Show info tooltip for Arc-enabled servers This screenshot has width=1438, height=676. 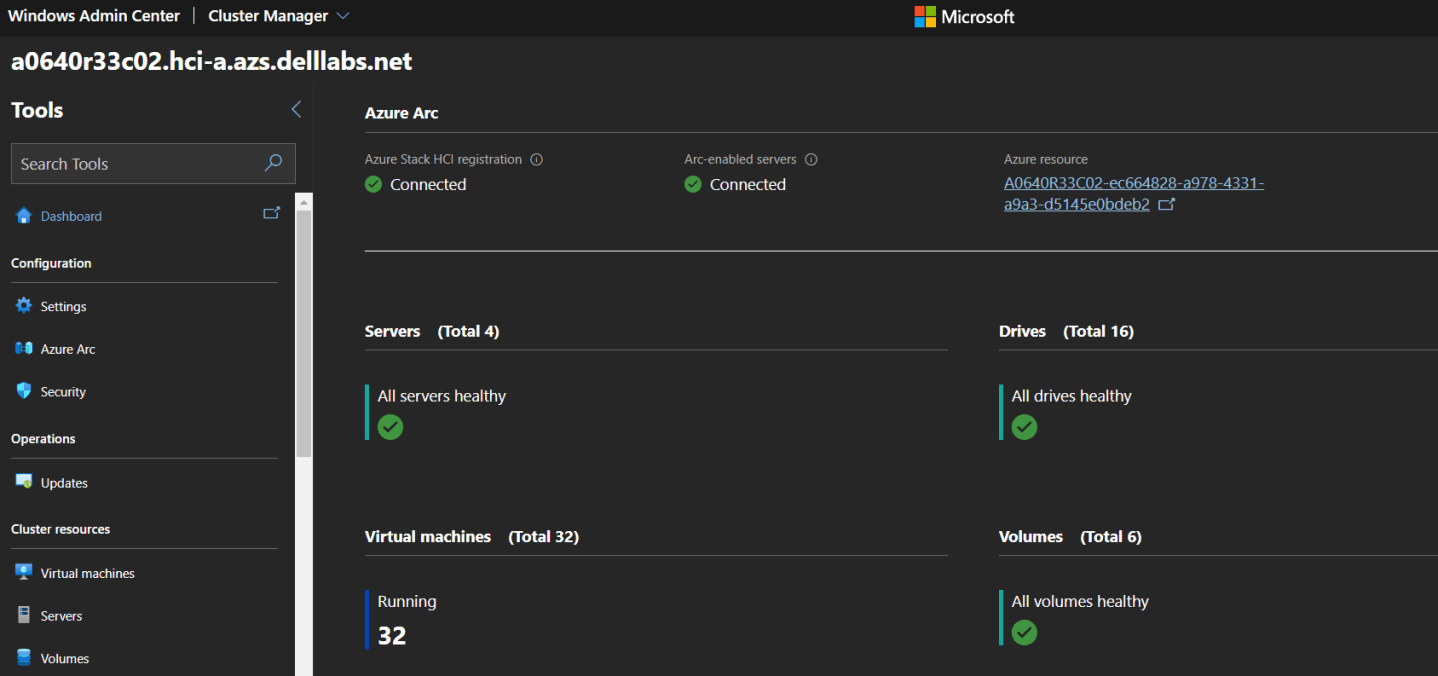coord(811,159)
